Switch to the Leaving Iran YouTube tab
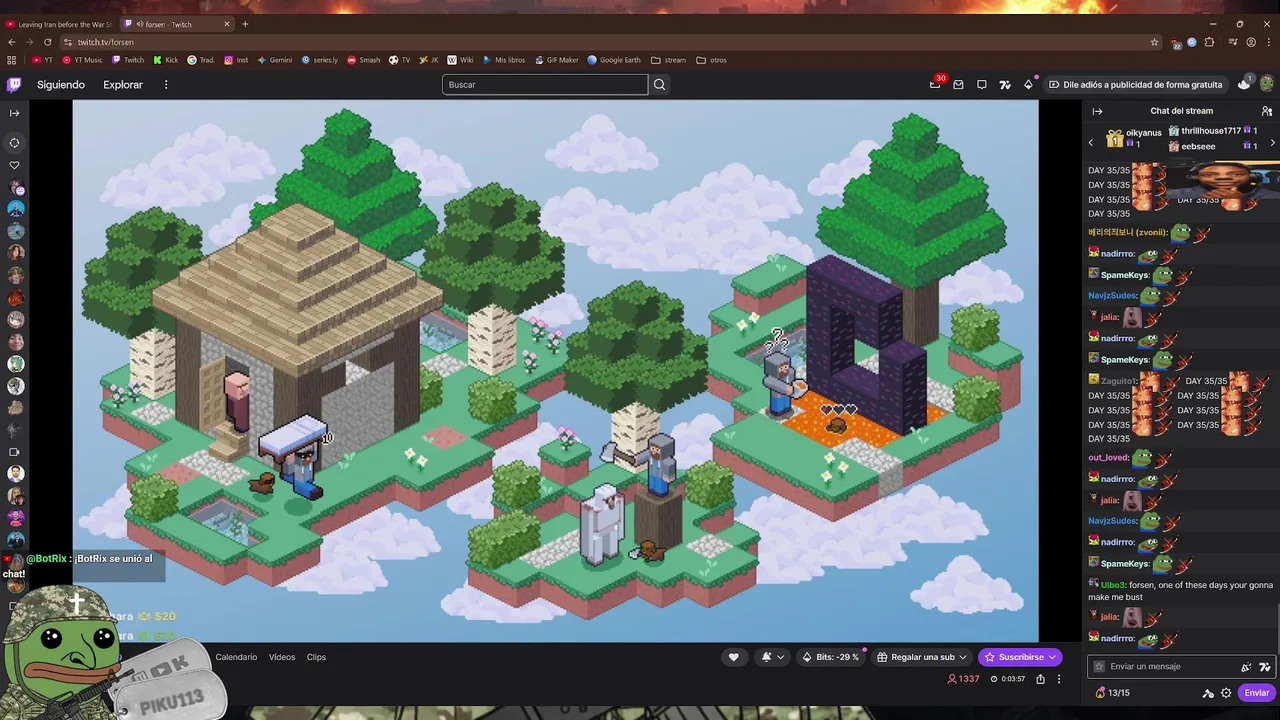Screen dimensions: 1280x720 58,24
